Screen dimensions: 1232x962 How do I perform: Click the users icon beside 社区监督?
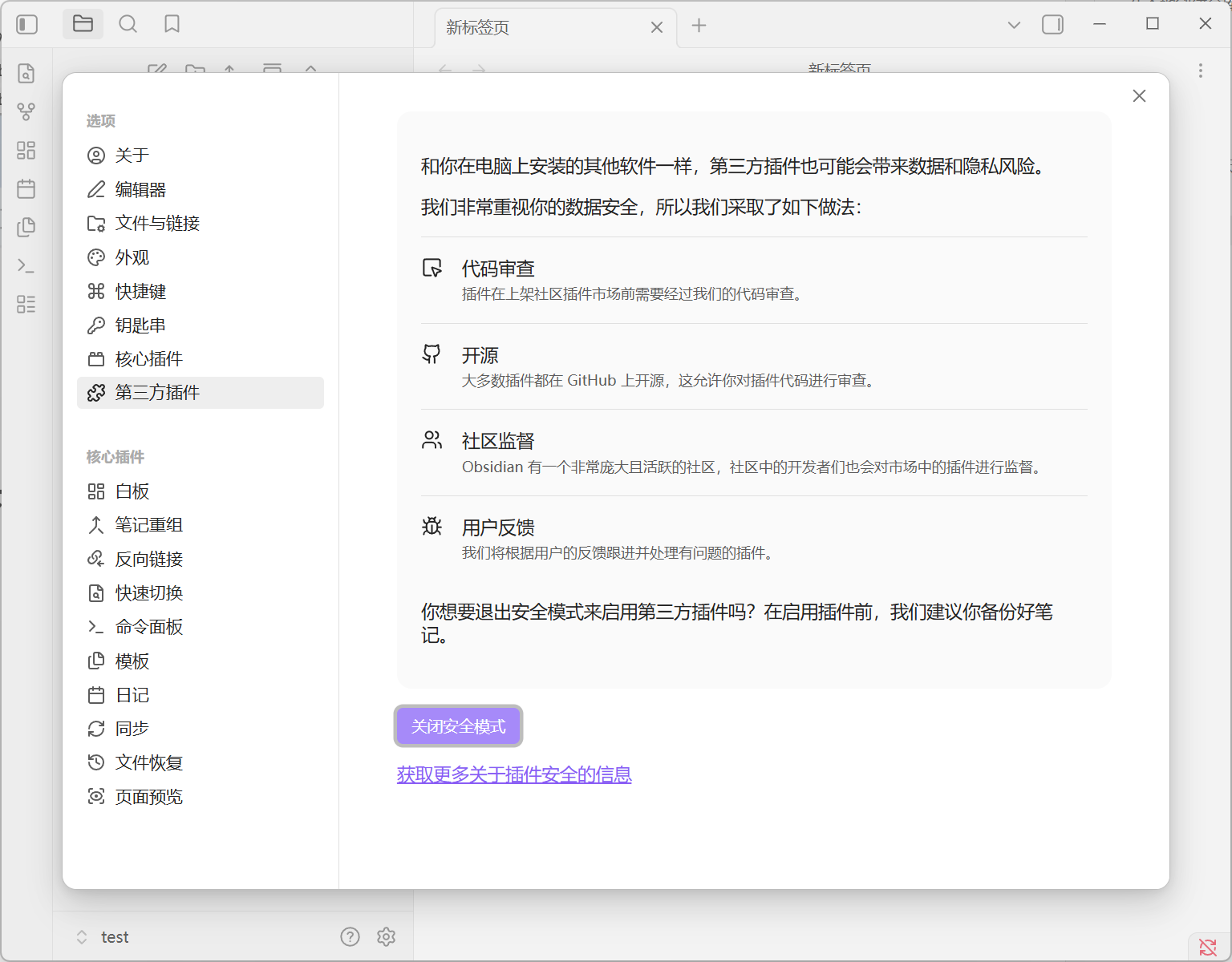(432, 439)
